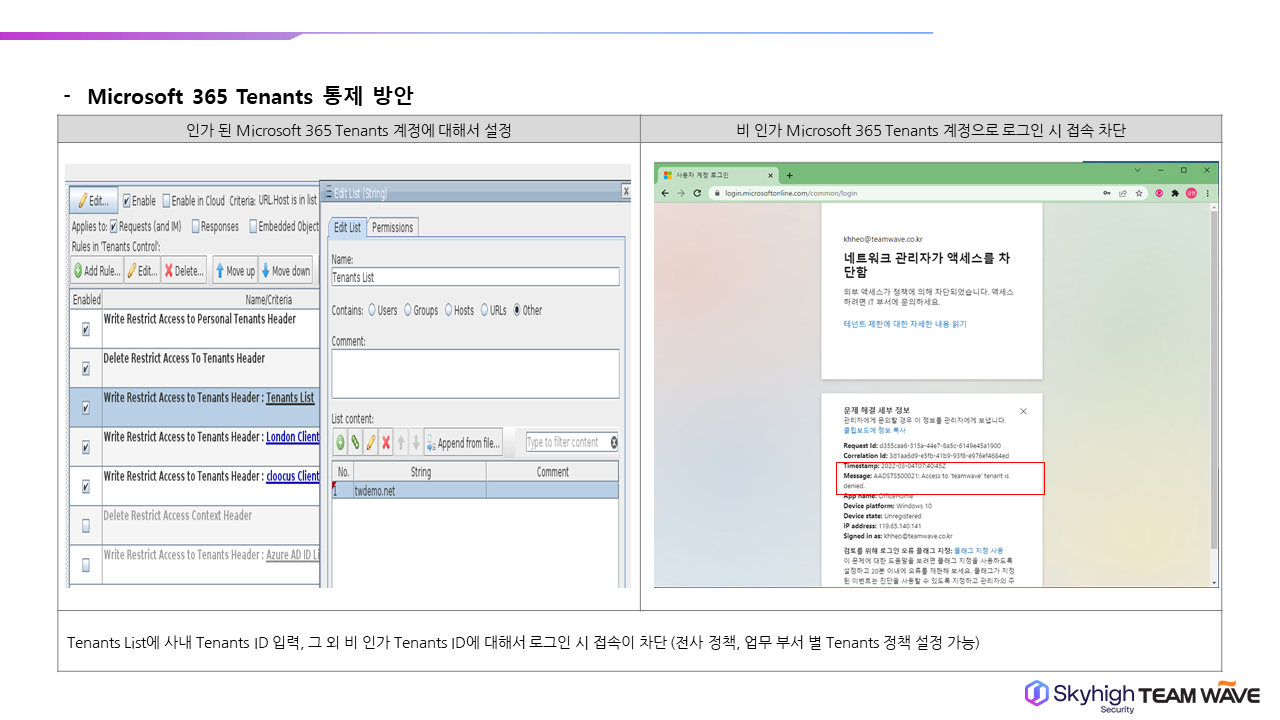The image size is (1280, 720).
Task: Click the 'Add Rule...' button
Action: 96,271
